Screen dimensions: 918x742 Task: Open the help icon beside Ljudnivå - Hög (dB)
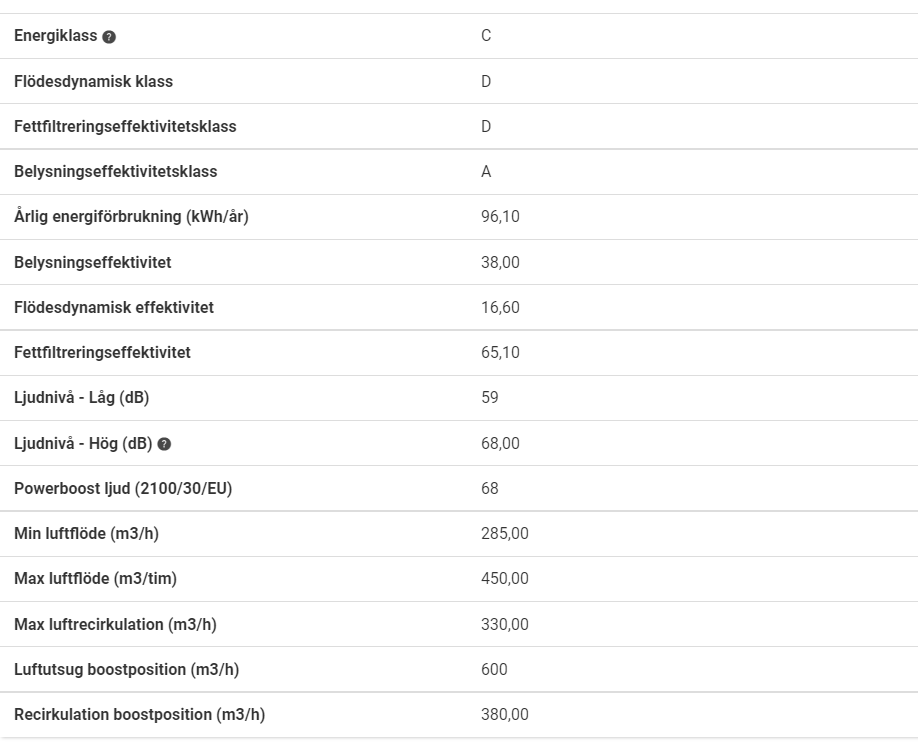165,444
